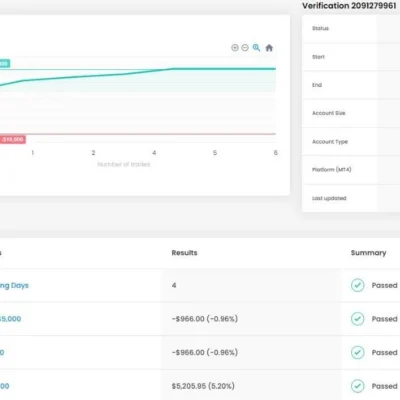This screenshot has height=400, width=400.
Task: Click the Passed checkmark in $5,205.95 row
Action: pyautogui.click(x=358, y=386)
